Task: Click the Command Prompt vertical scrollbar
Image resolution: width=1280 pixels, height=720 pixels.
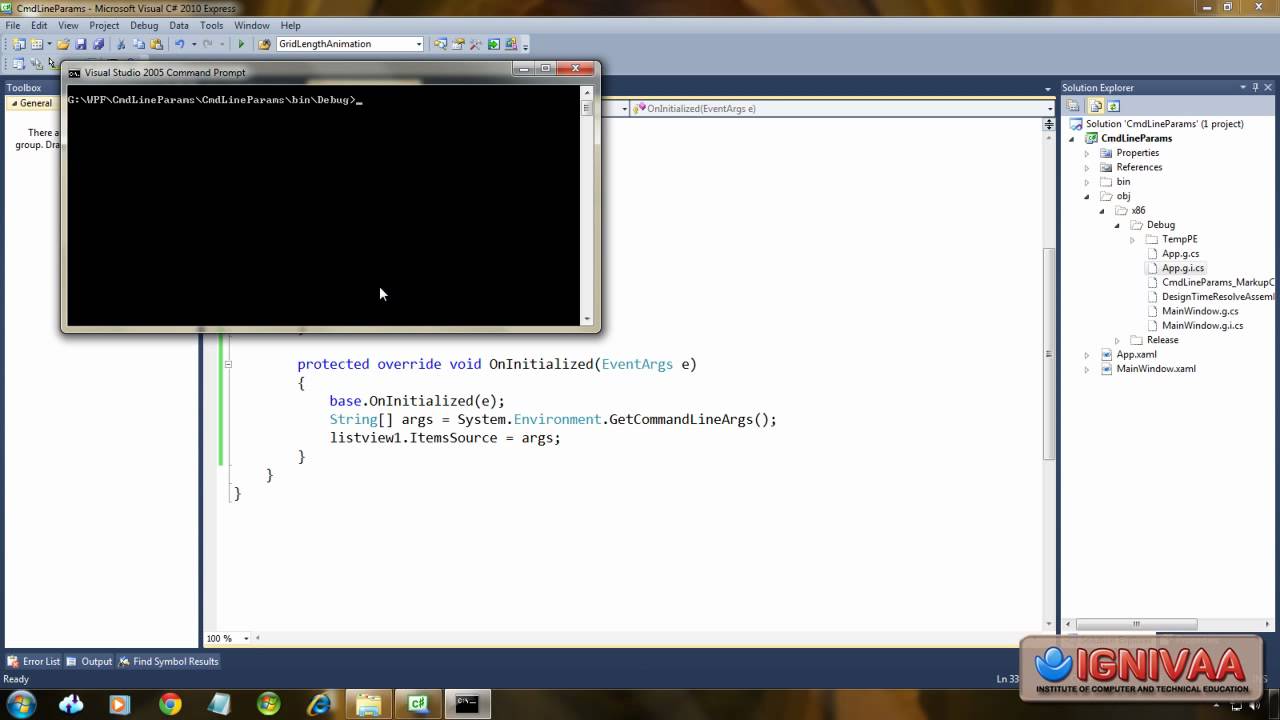Action: (x=587, y=205)
